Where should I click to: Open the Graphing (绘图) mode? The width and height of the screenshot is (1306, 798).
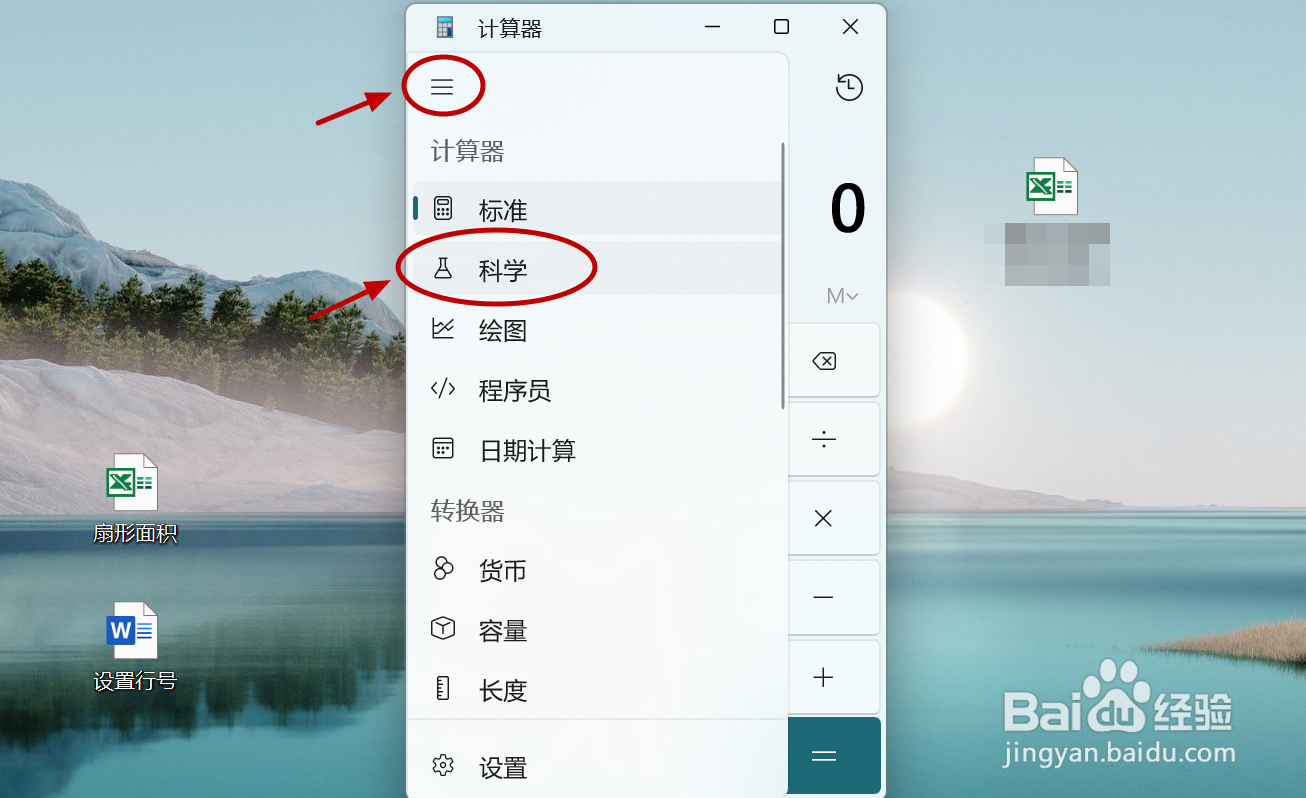pyautogui.click(x=597, y=329)
